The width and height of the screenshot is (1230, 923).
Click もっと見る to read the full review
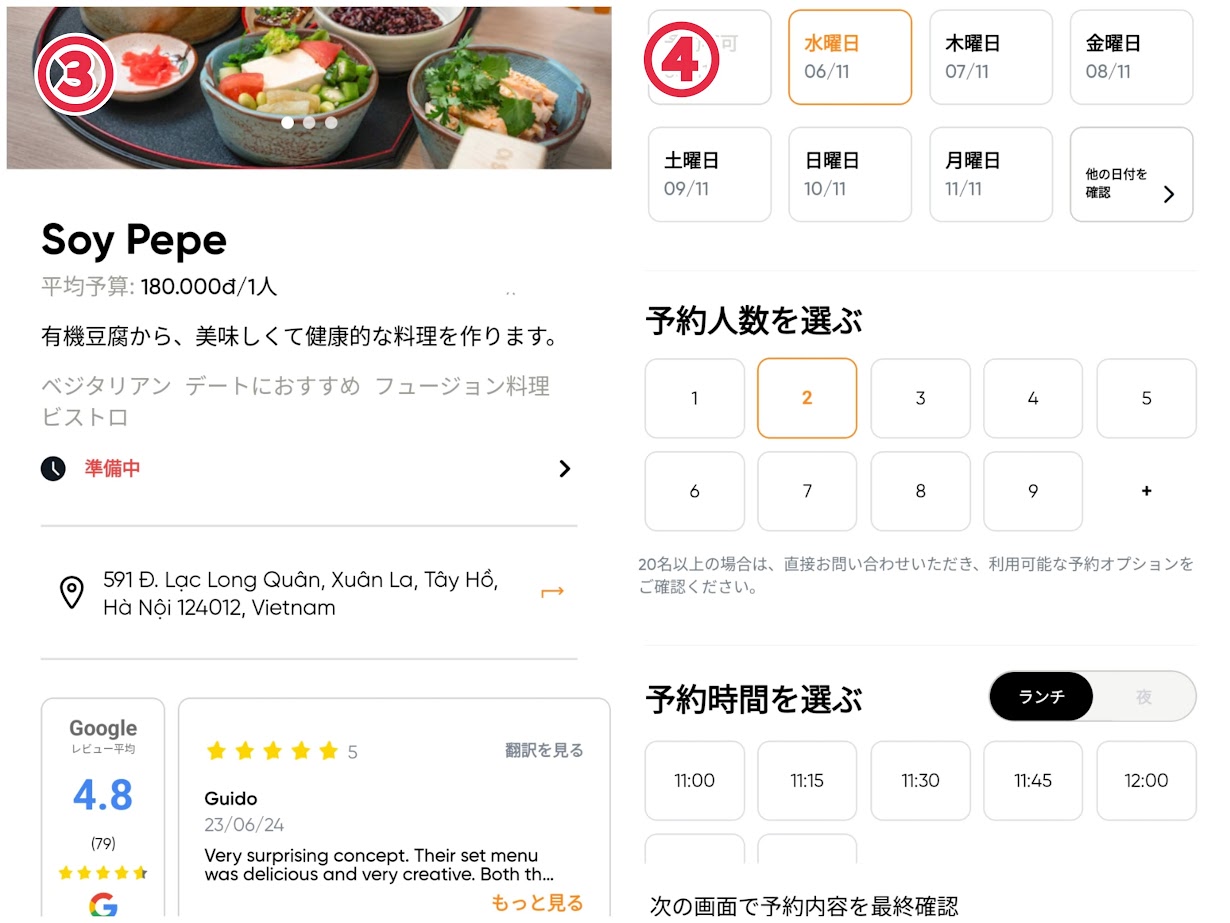536,902
